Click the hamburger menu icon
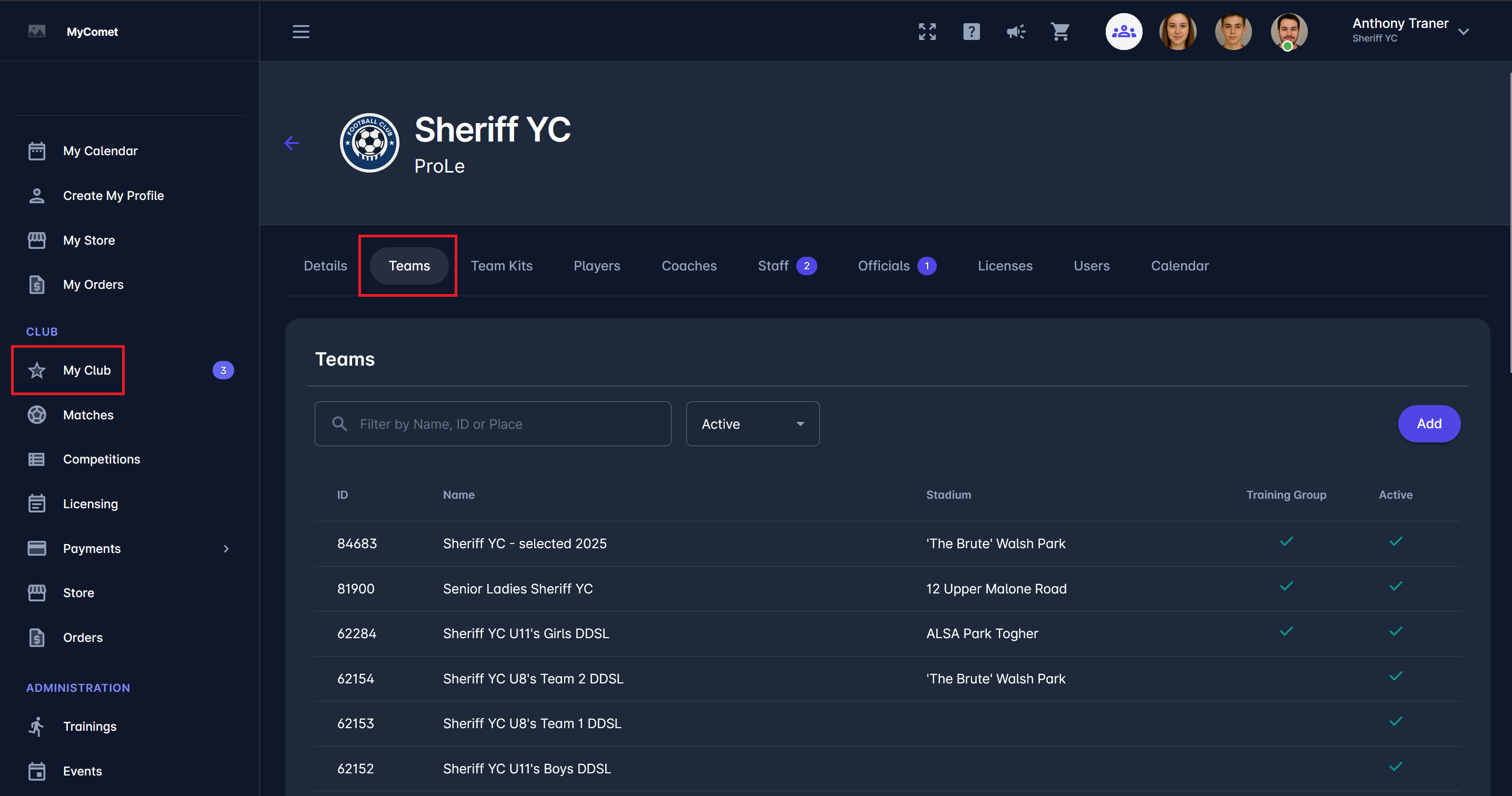This screenshot has width=1512, height=796. click(x=301, y=32)
